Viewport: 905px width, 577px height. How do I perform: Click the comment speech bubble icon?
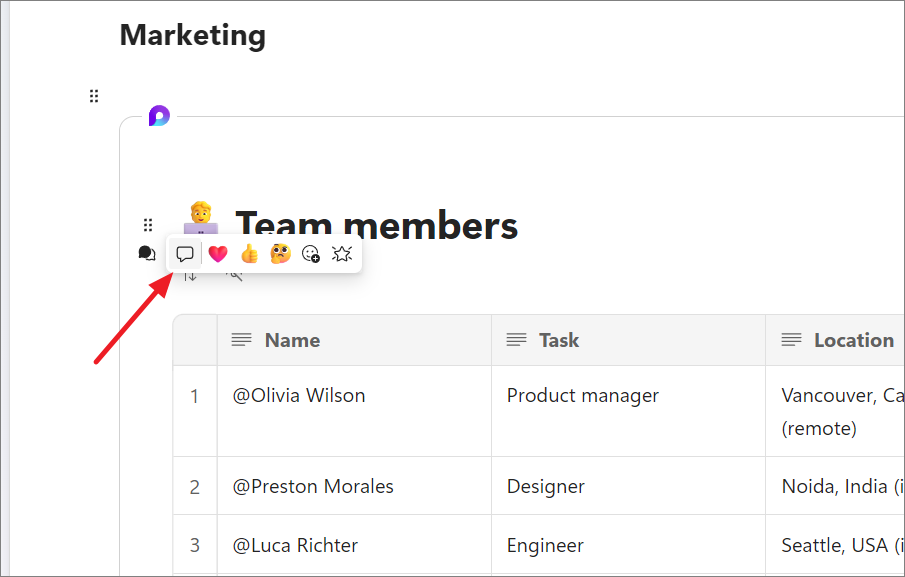(185, 254)
